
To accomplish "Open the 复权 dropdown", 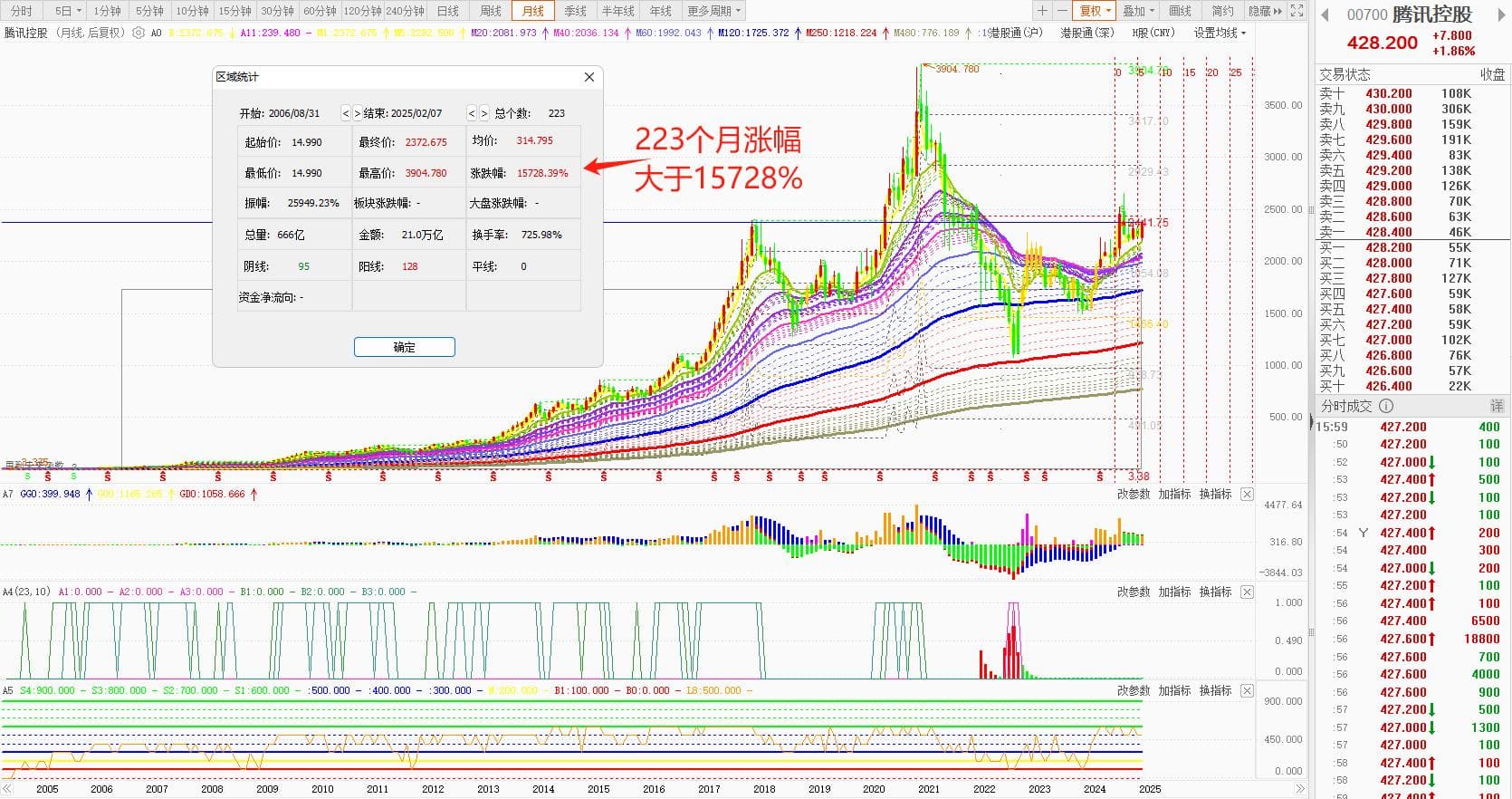I will click(1096, 11).
